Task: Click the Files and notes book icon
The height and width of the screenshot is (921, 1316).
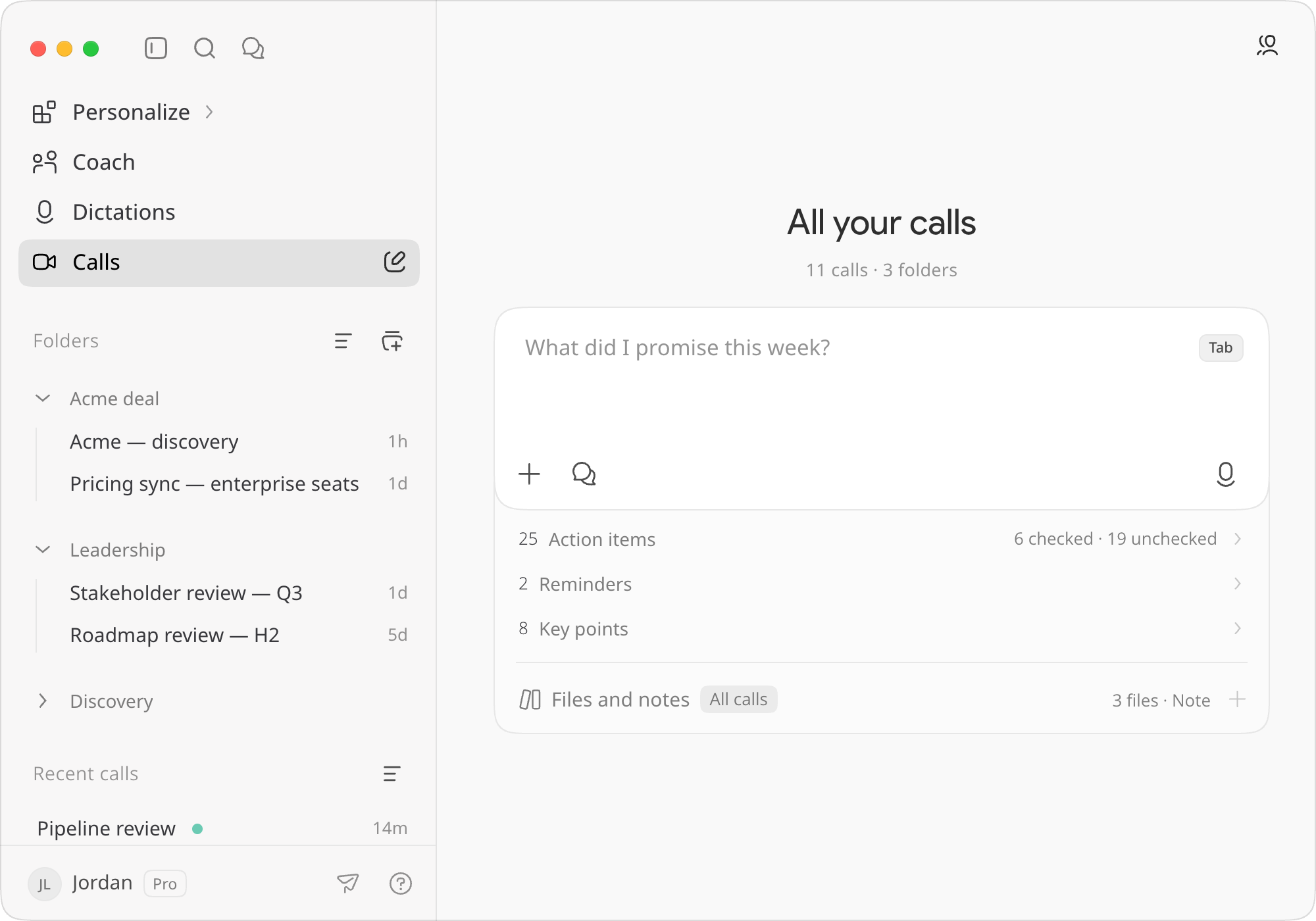Action: [x=530, y=699]
